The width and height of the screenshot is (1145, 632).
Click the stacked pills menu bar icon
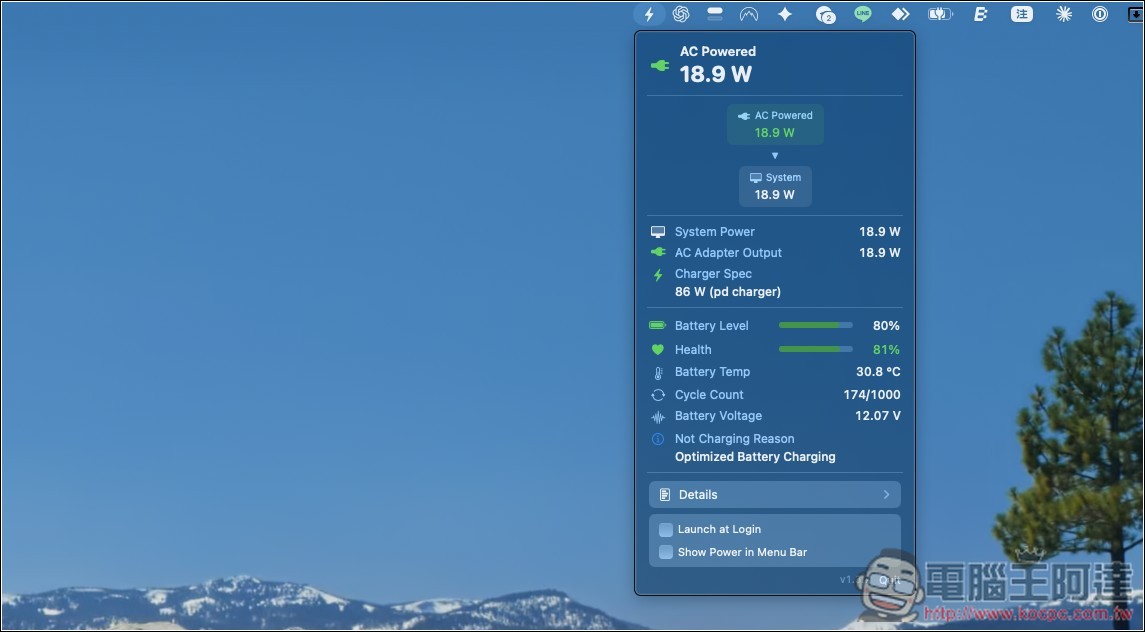click(x=715, y=14)
